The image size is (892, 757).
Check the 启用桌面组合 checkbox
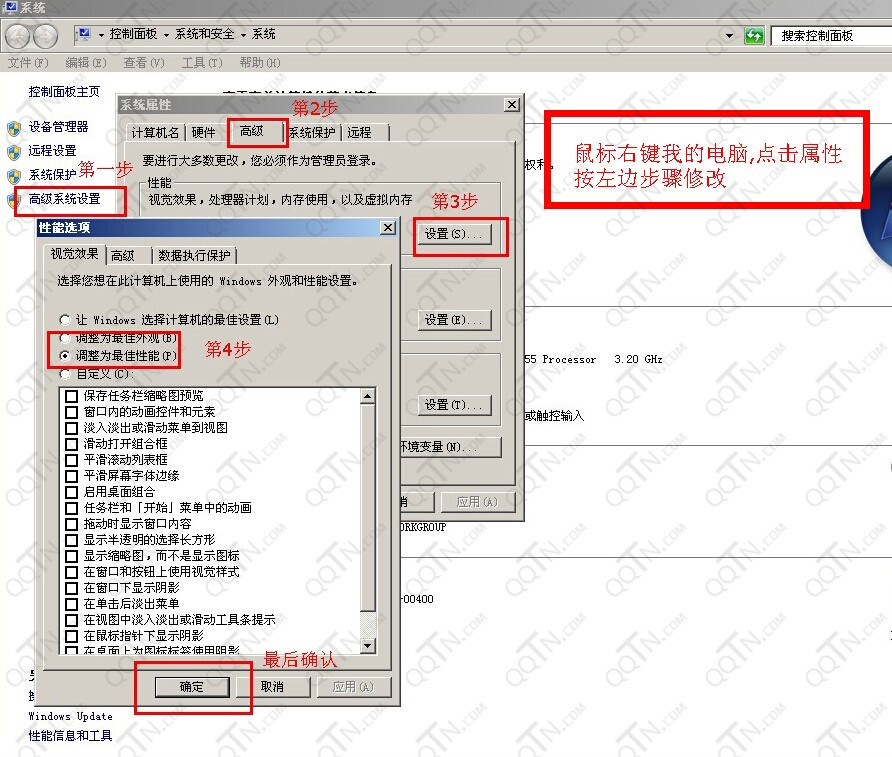click(72, 492)
